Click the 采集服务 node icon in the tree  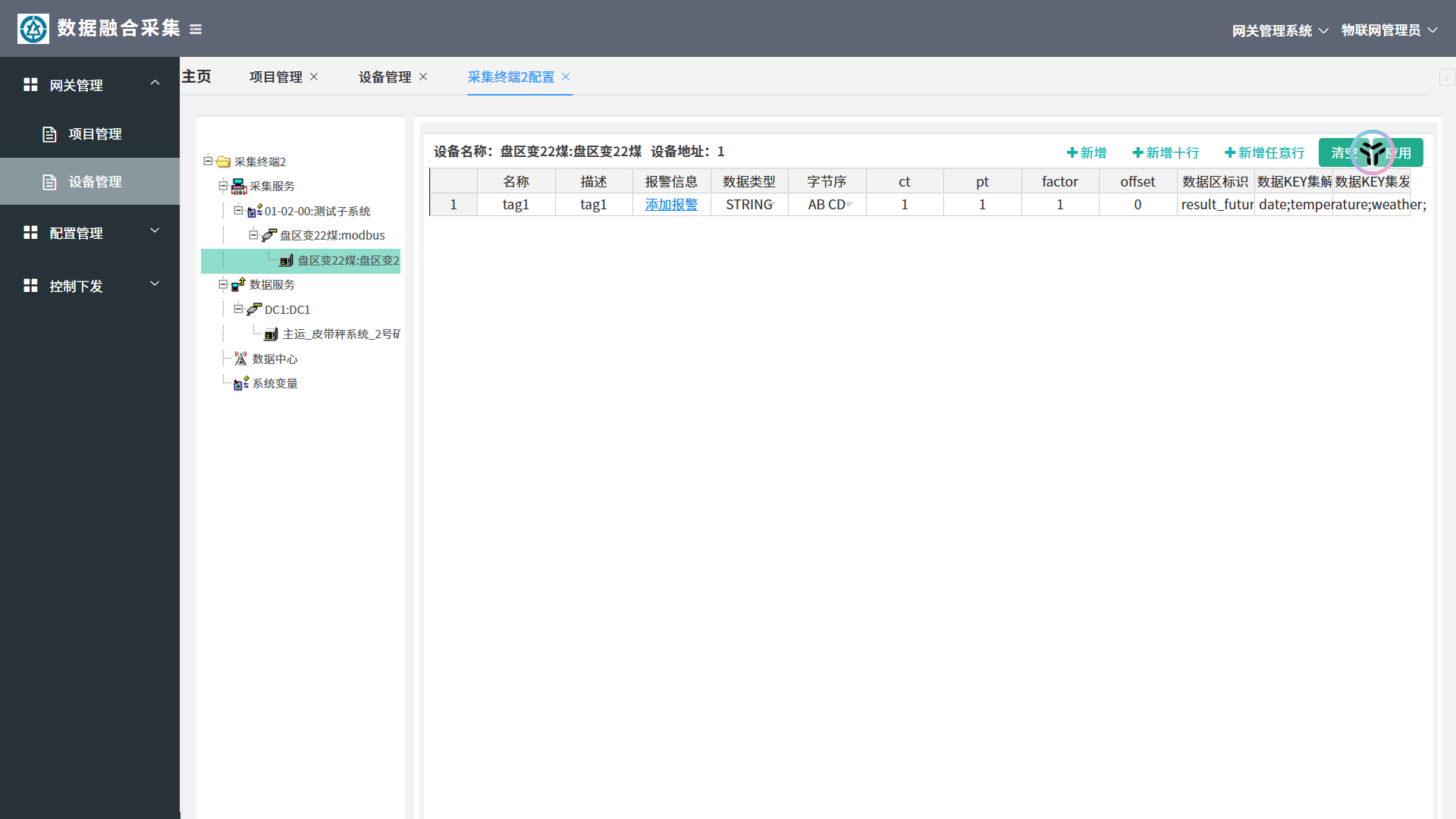[239, 187]
